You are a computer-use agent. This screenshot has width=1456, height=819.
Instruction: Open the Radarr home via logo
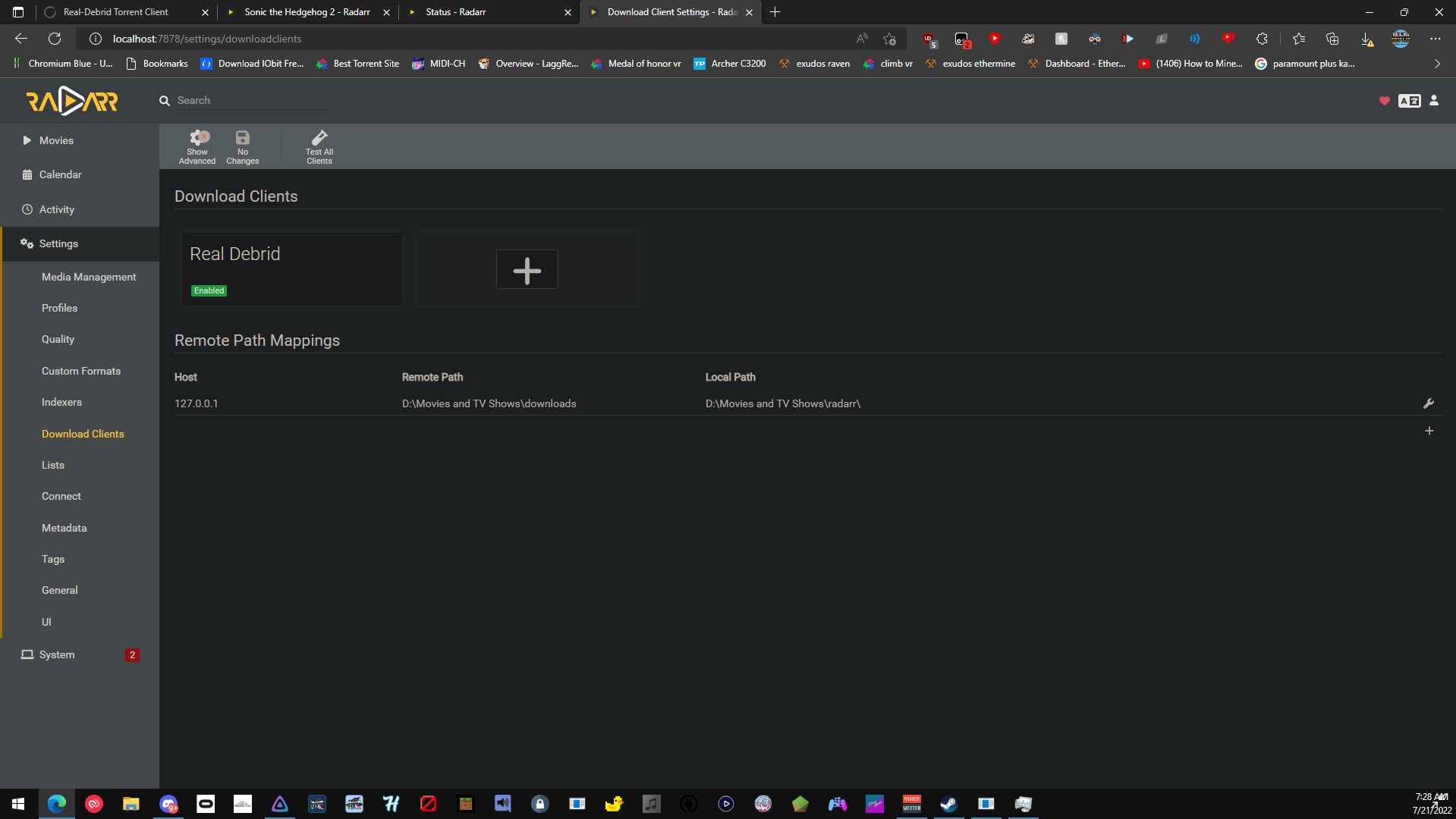(x=73, y=100)
